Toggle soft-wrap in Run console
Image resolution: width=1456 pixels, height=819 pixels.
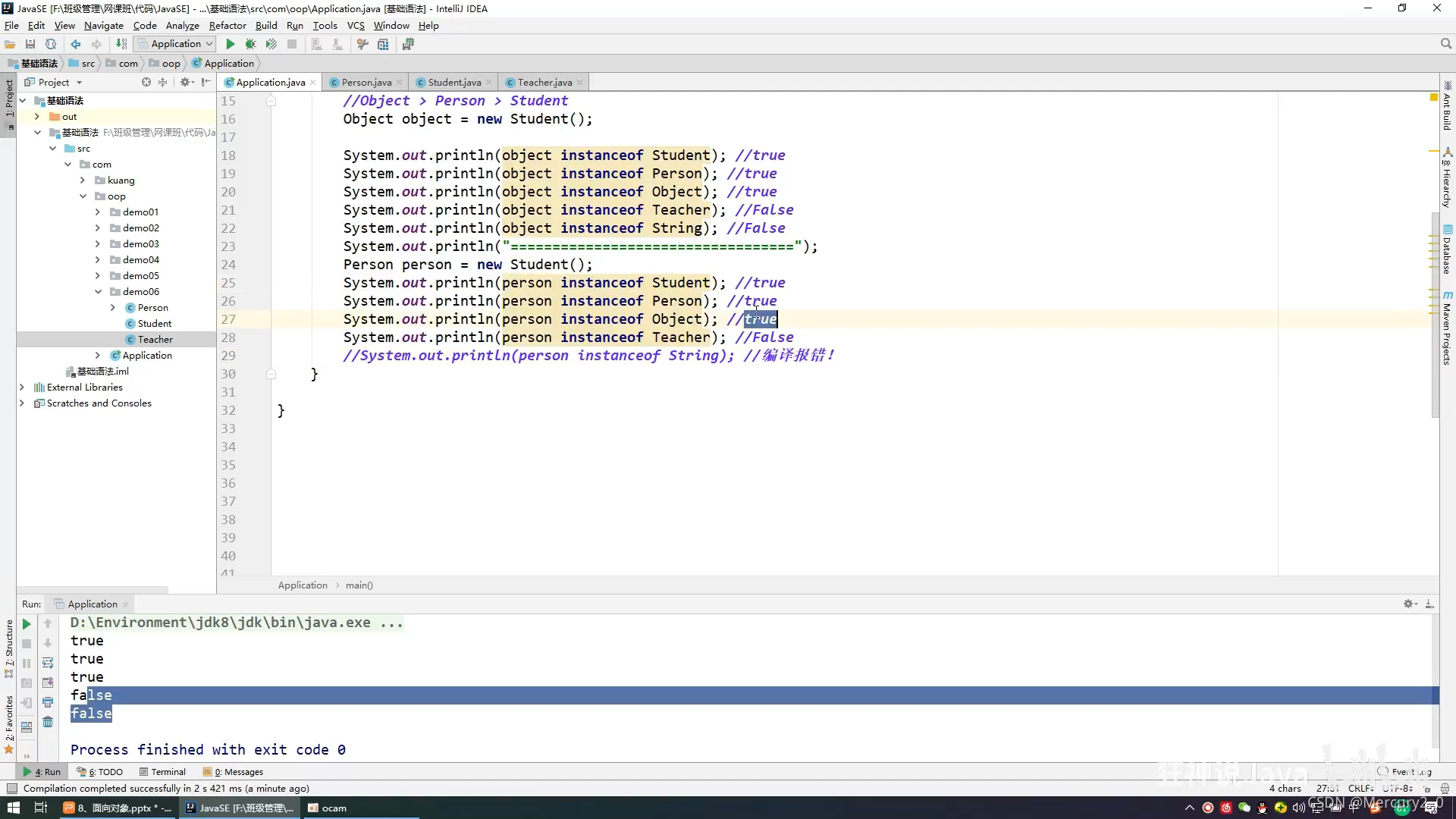(x=48, y=663)
